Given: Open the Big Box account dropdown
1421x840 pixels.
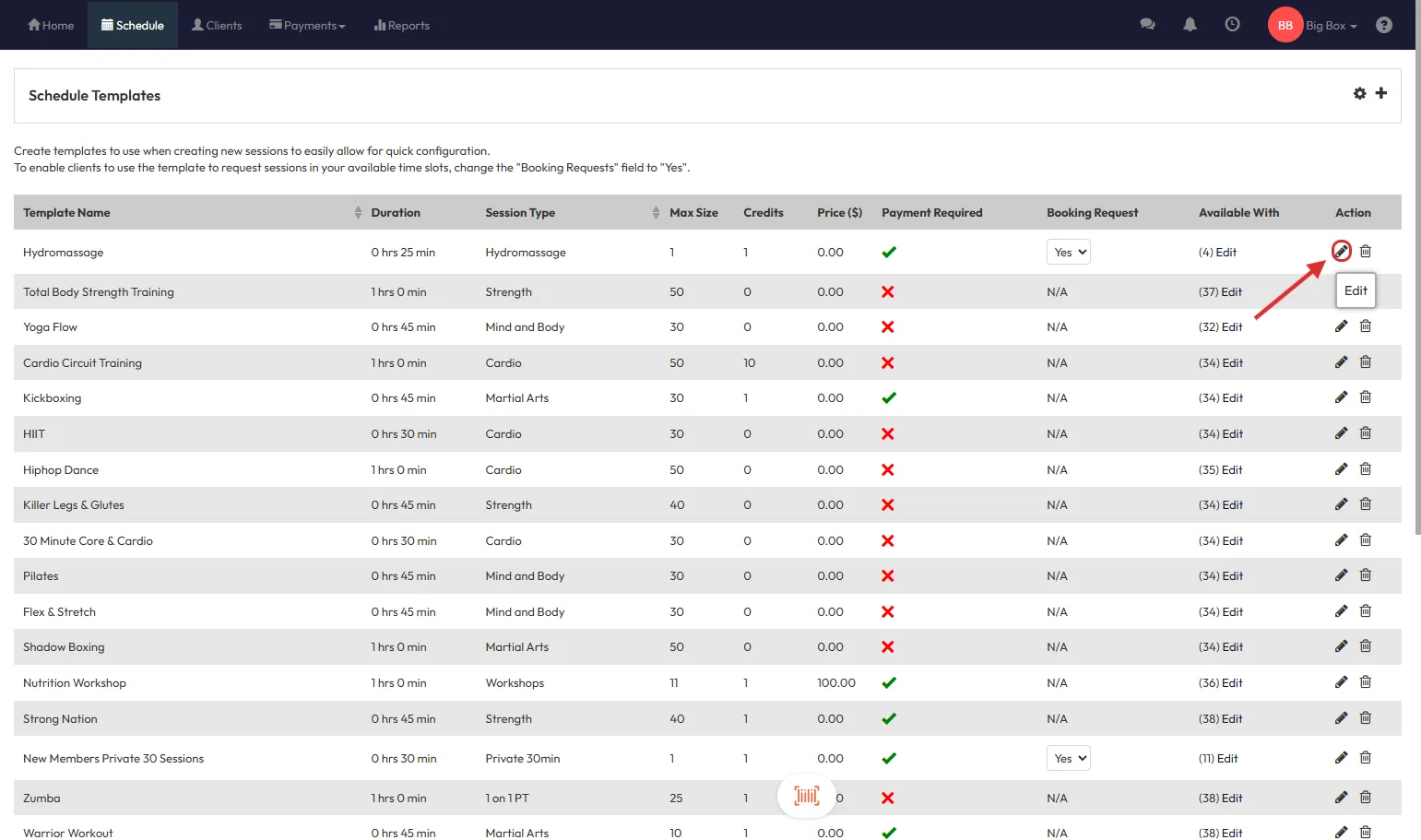Looking at the screenshot, I should 1331,26.
